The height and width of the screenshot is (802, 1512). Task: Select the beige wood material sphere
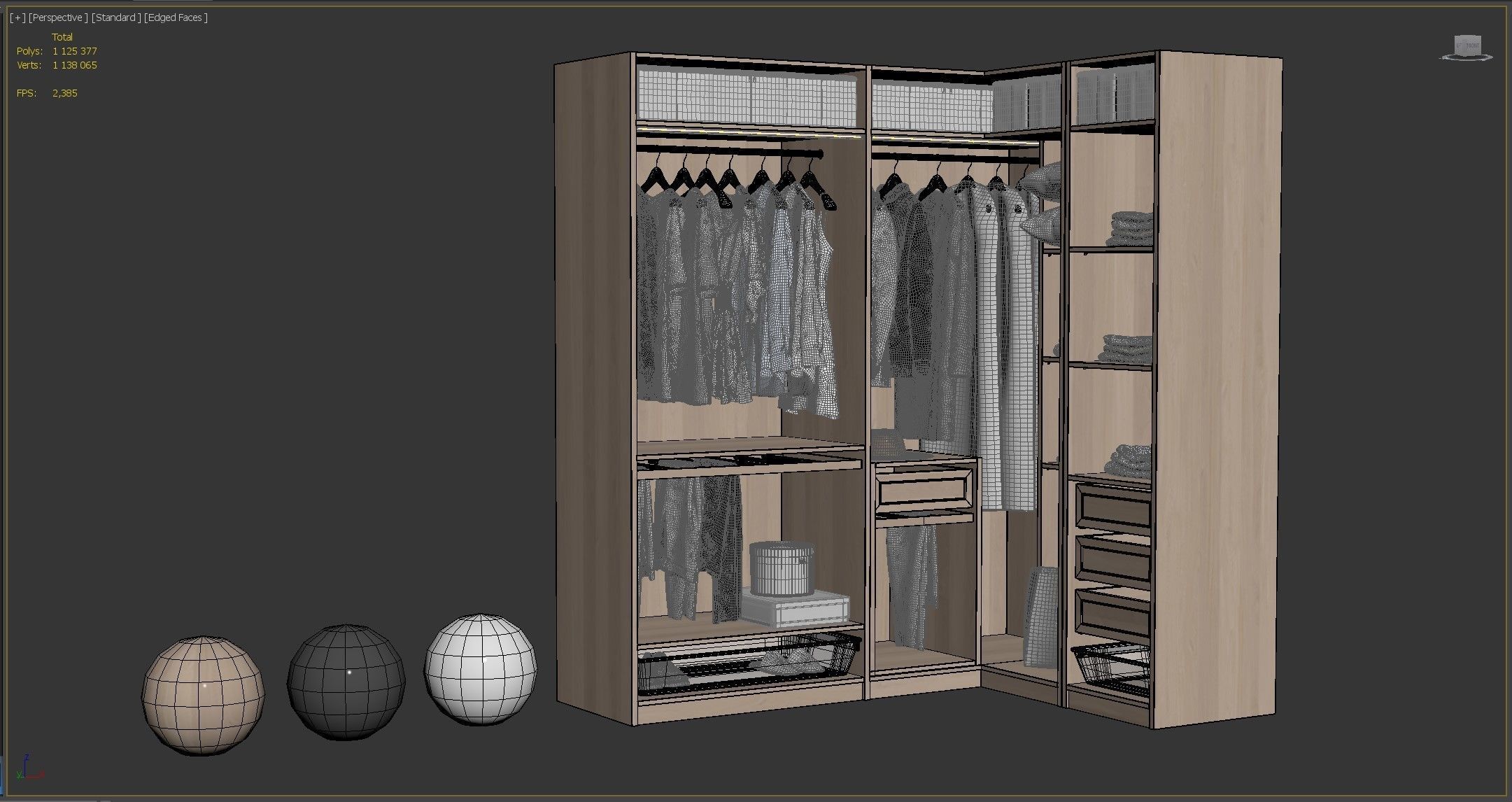point(203,695)
